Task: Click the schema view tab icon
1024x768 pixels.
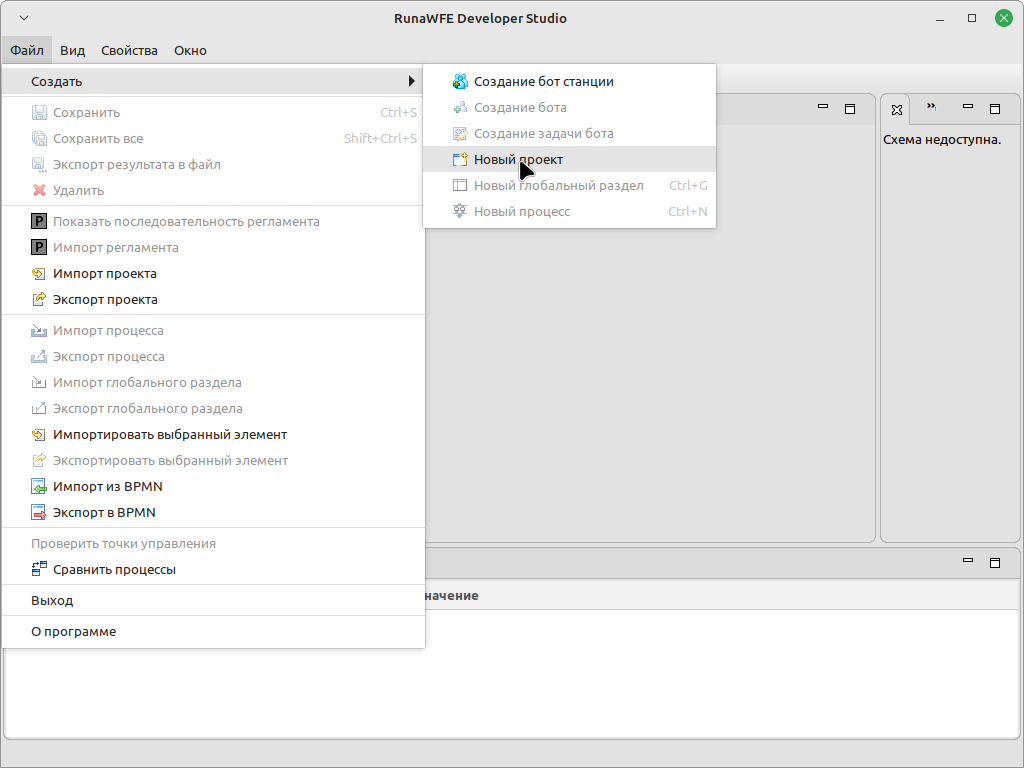Action: (897, 110)
